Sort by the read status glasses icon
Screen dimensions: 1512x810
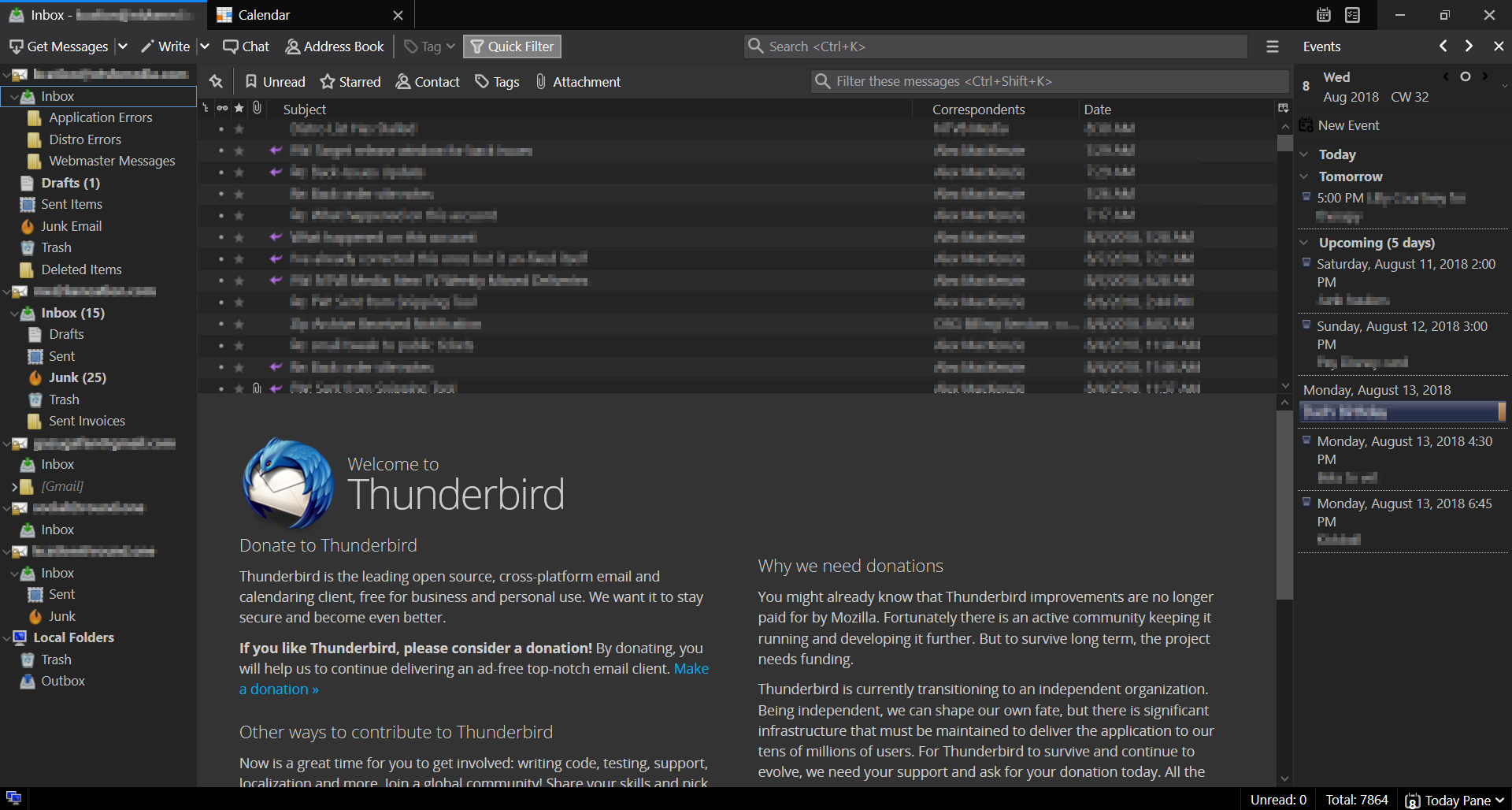tap(222, 109)
